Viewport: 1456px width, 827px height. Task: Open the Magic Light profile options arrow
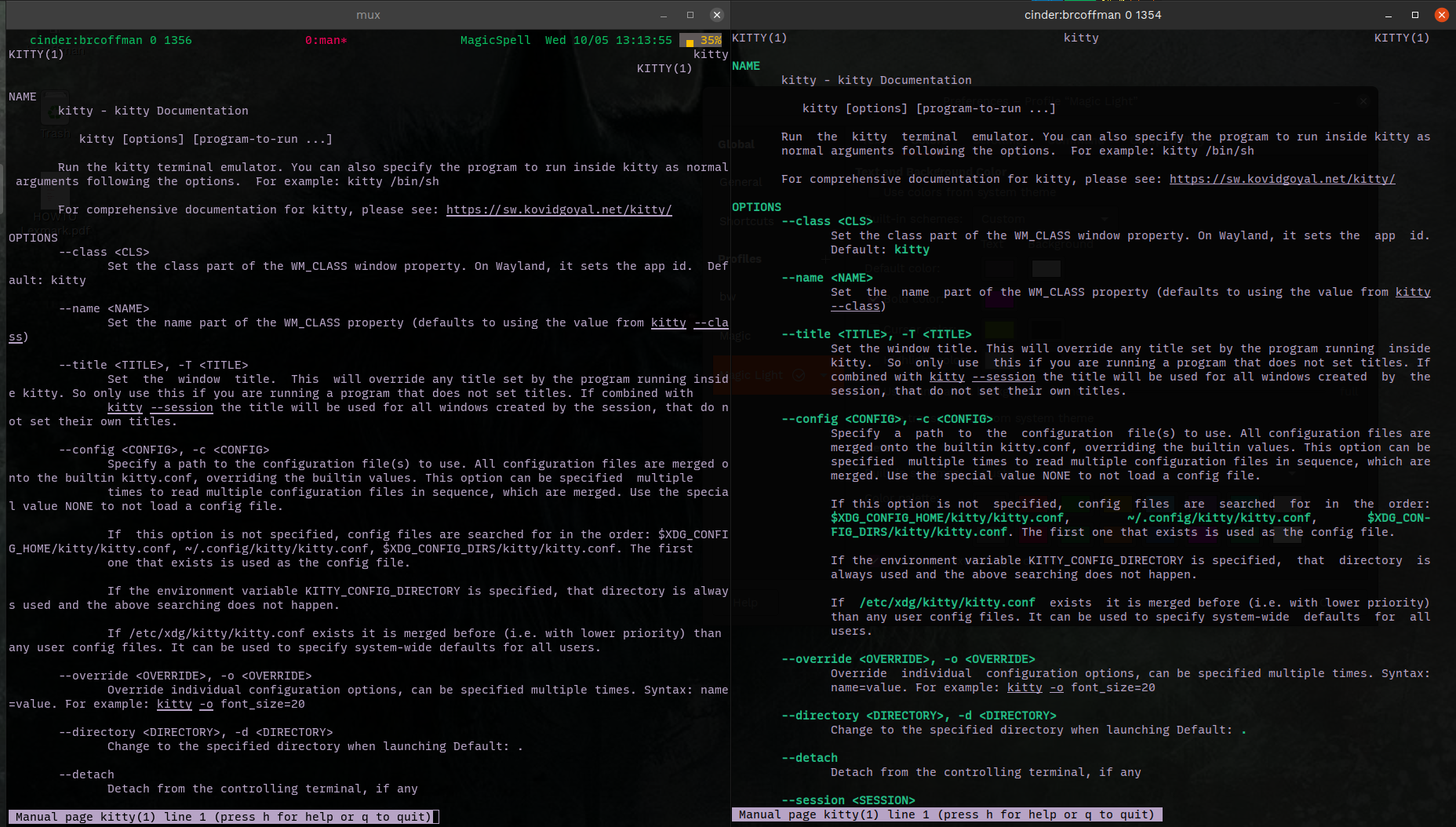coord(824,375)
